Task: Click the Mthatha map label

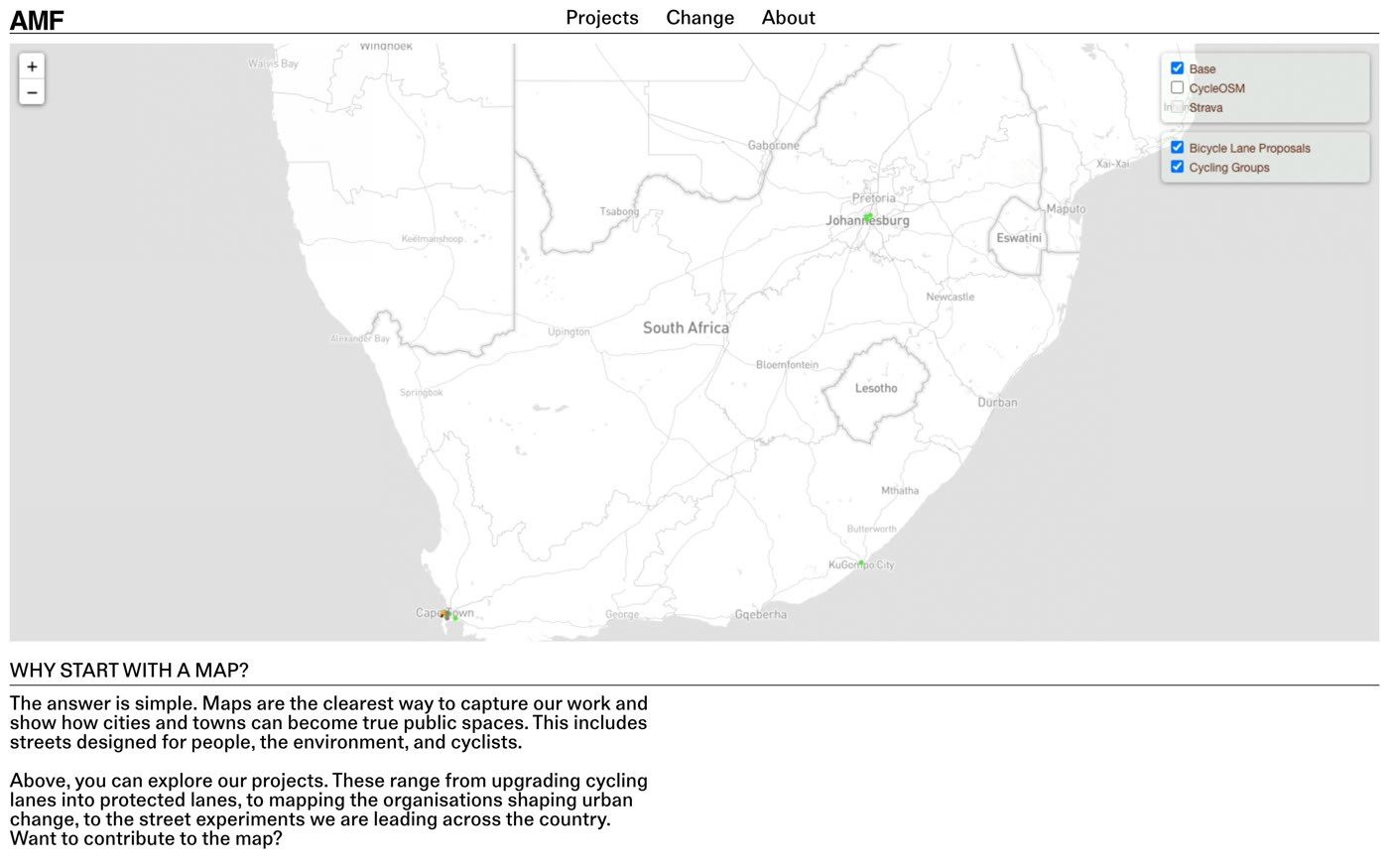Action: (x=900, y=491)
